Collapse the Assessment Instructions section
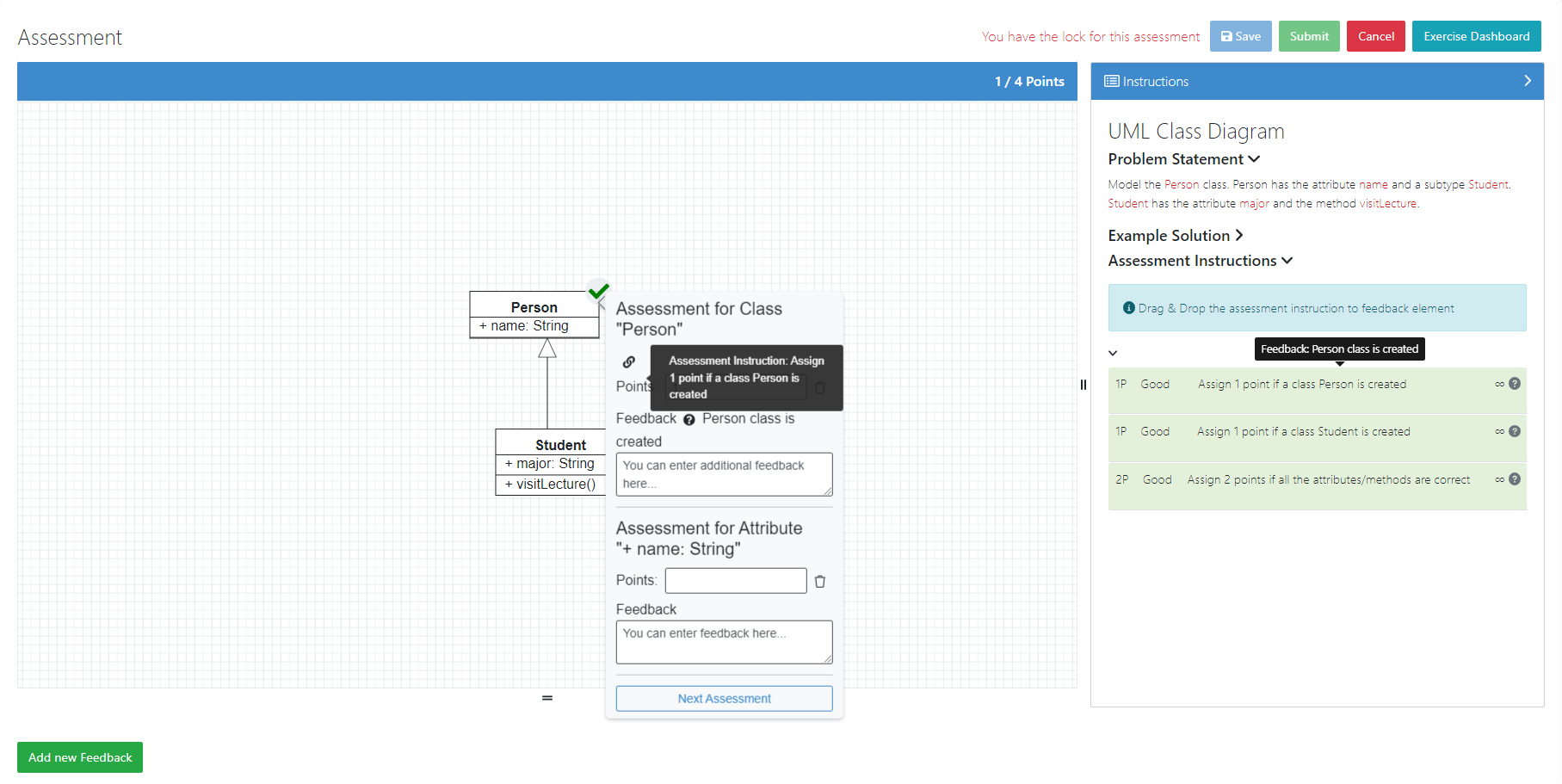This screenshot has height=784, width=1562. click(x=1287, y=261)
